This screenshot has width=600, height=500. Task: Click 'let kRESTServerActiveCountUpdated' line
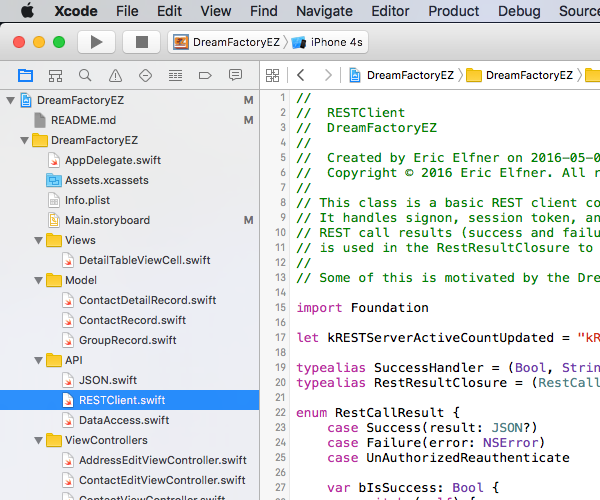point(448,338)
